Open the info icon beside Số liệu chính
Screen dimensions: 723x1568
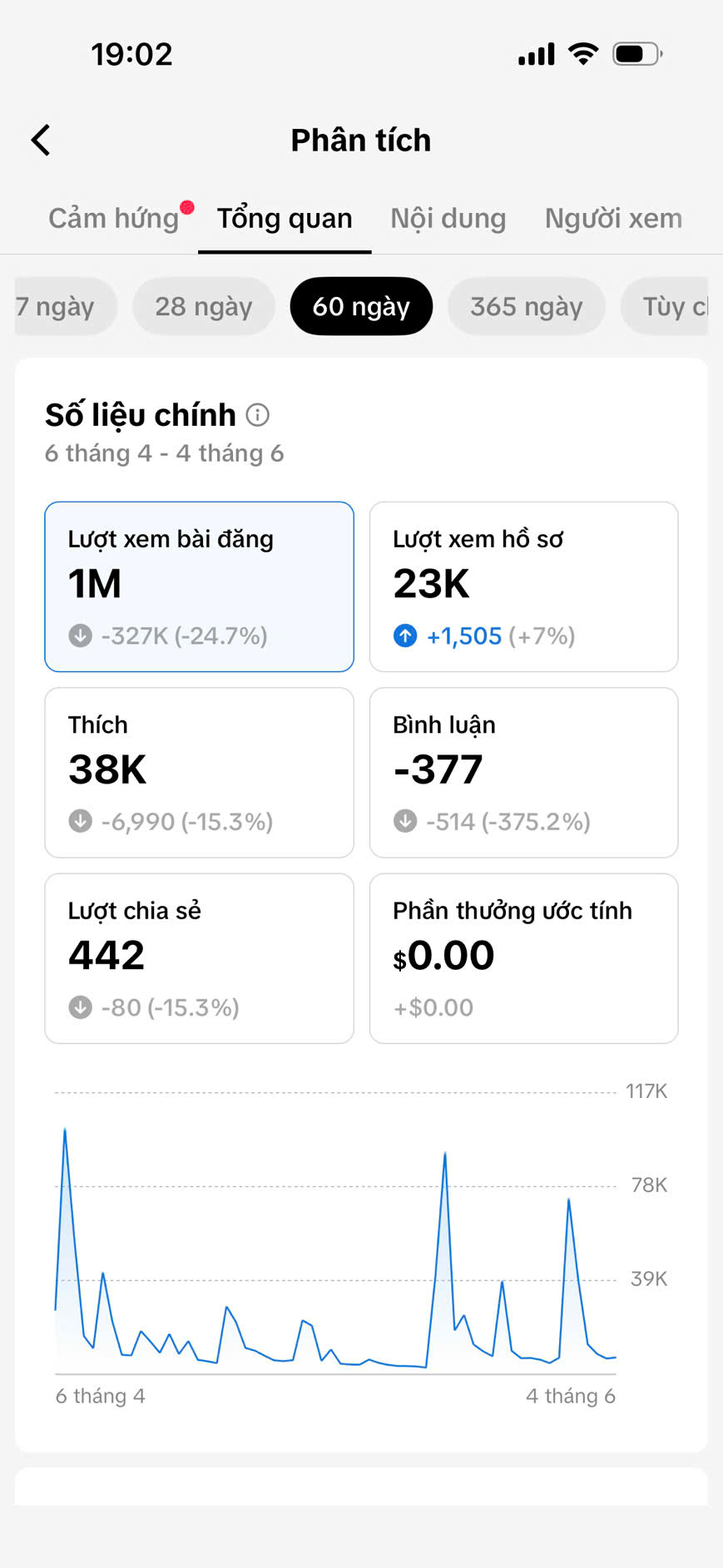(258, 414)
